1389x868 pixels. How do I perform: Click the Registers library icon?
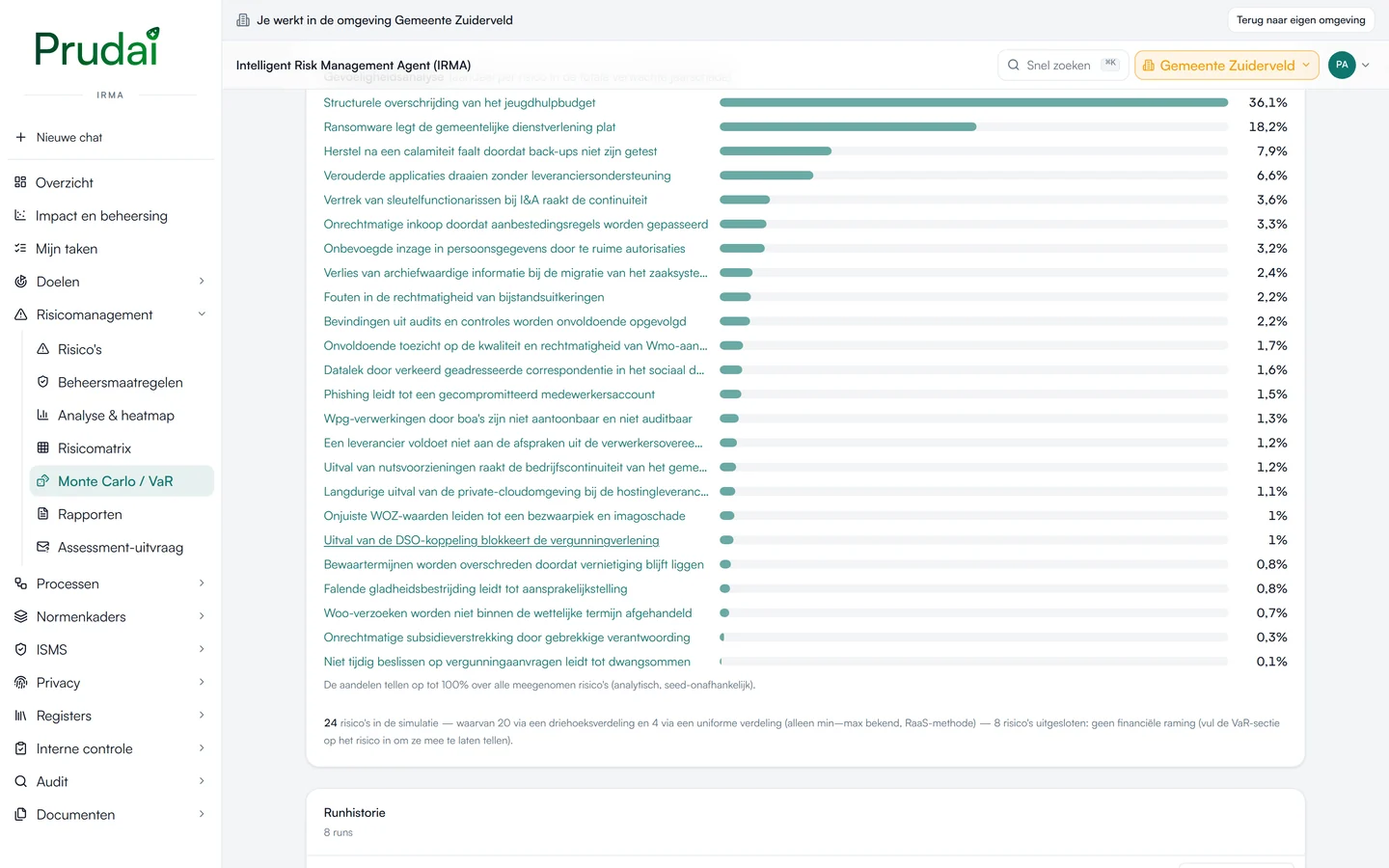[x=20, y=716]
